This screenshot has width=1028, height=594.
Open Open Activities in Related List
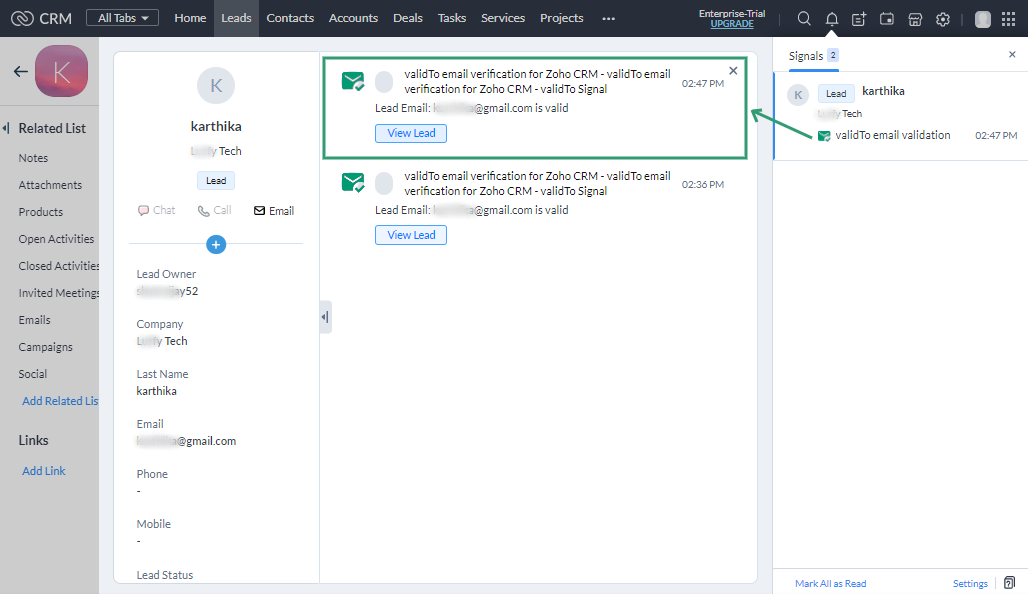pos(56,239)
